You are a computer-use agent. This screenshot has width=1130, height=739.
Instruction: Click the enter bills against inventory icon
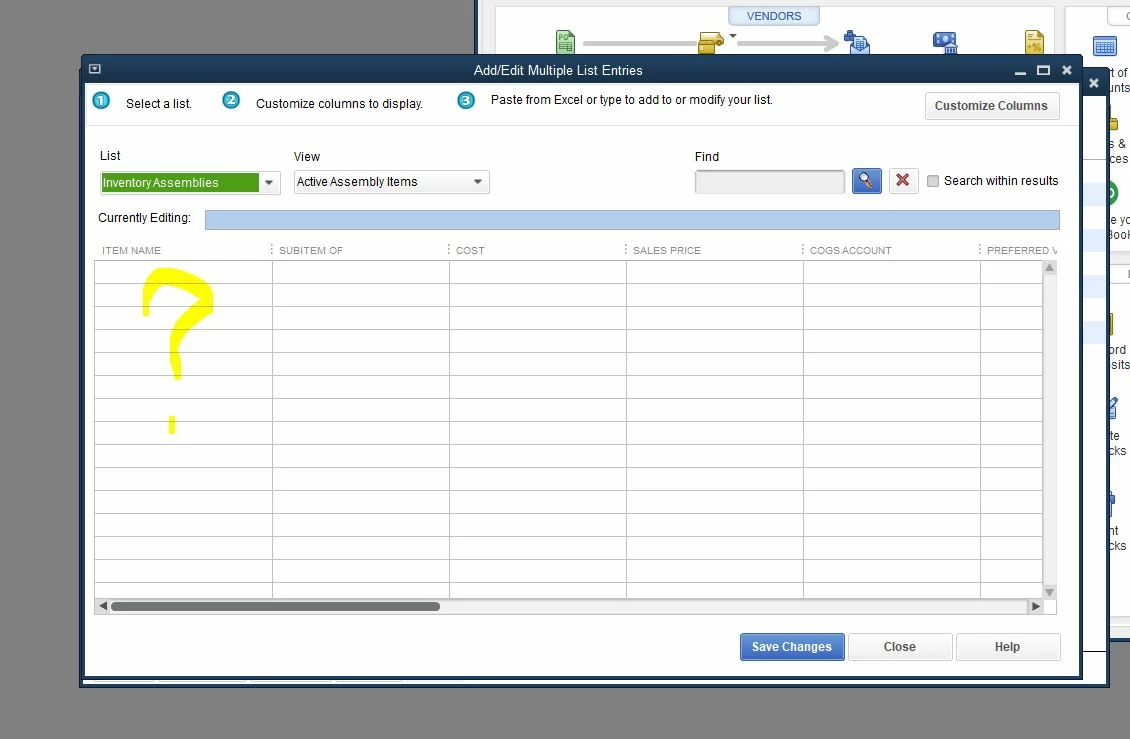click(857, 42)
